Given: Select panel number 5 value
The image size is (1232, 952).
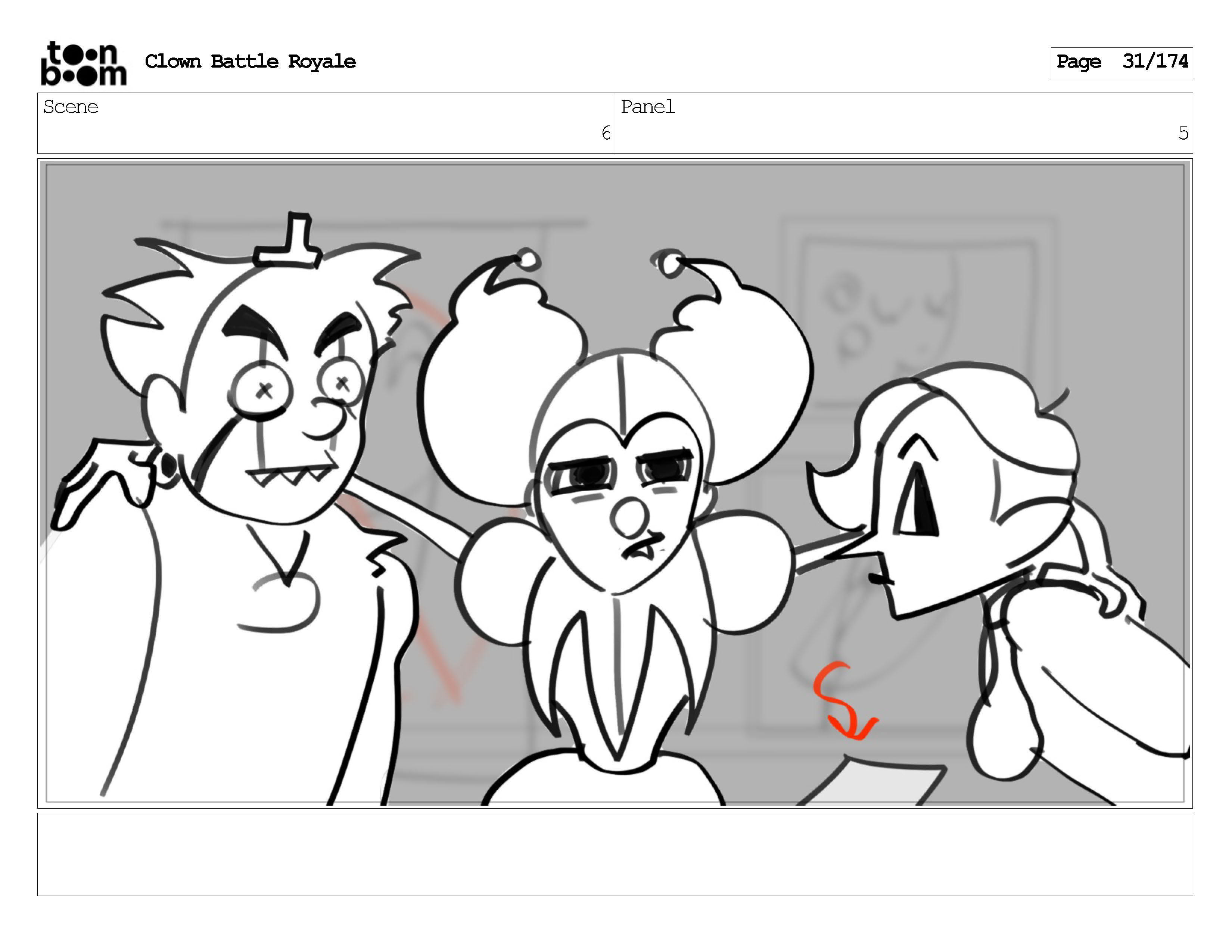Looking at the screenshot, I should click(x=1183, y=133).
